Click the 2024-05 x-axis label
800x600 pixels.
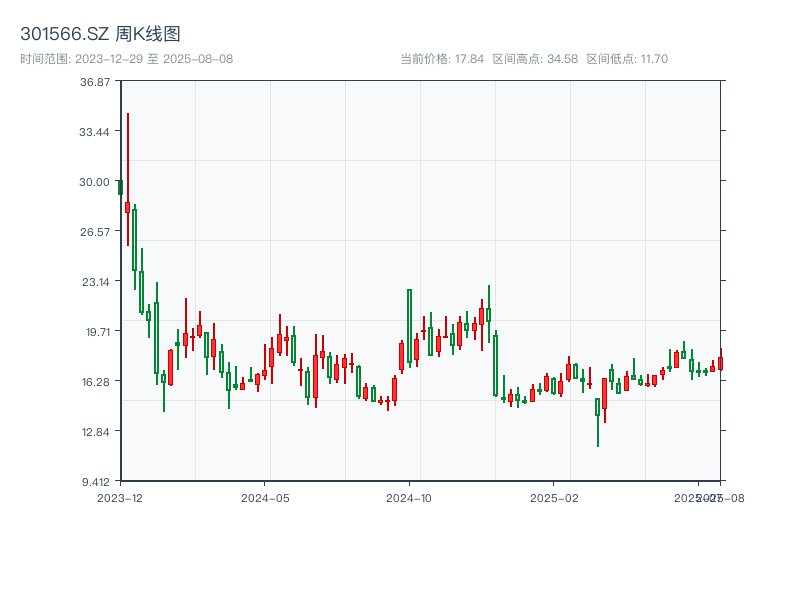(265, 498)
